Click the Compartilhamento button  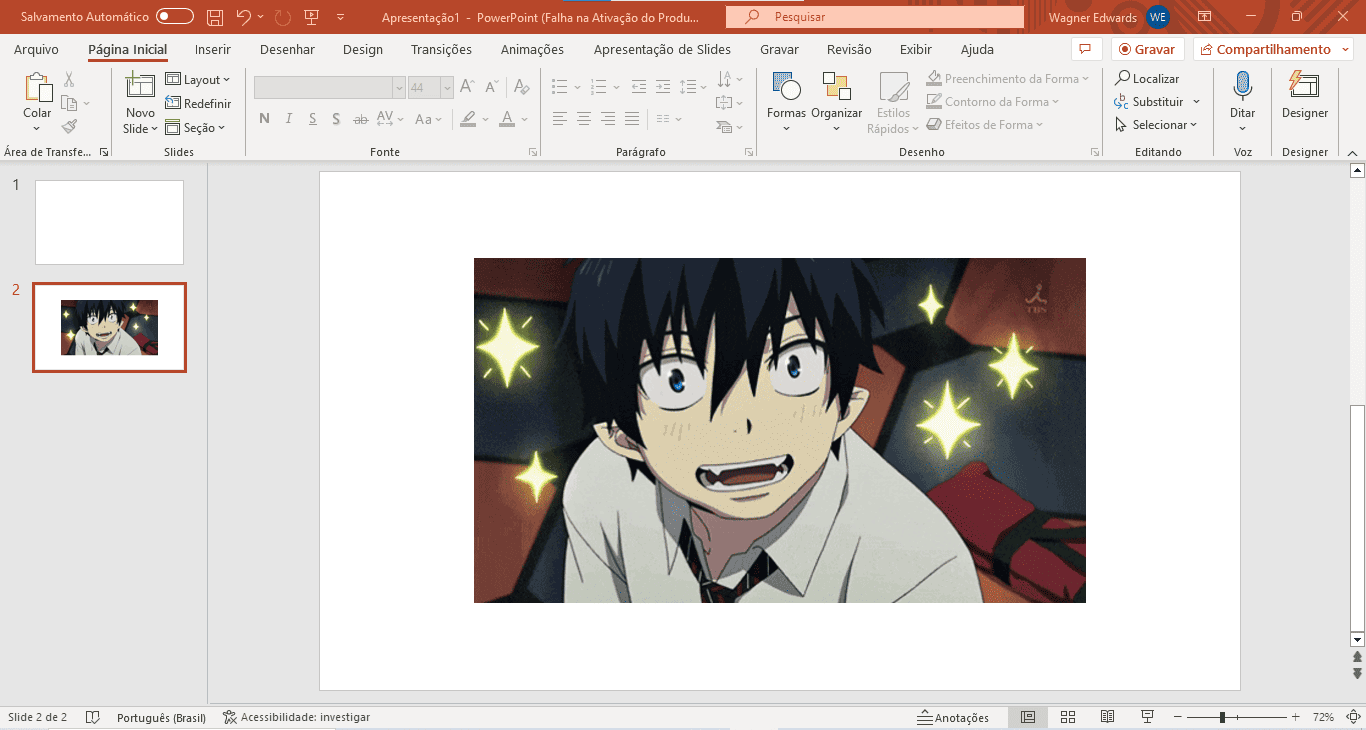tap(1273, 49)
